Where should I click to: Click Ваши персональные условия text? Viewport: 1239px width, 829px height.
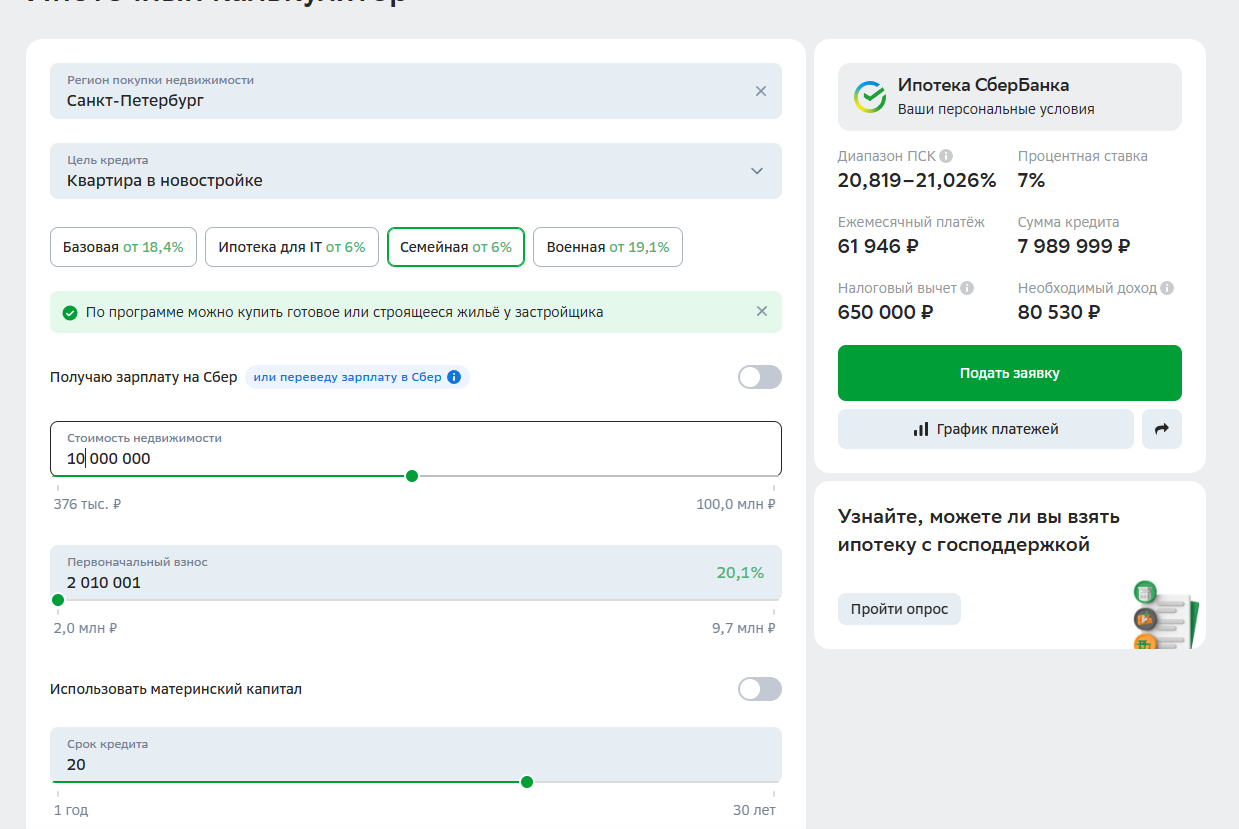coord(996,109)
